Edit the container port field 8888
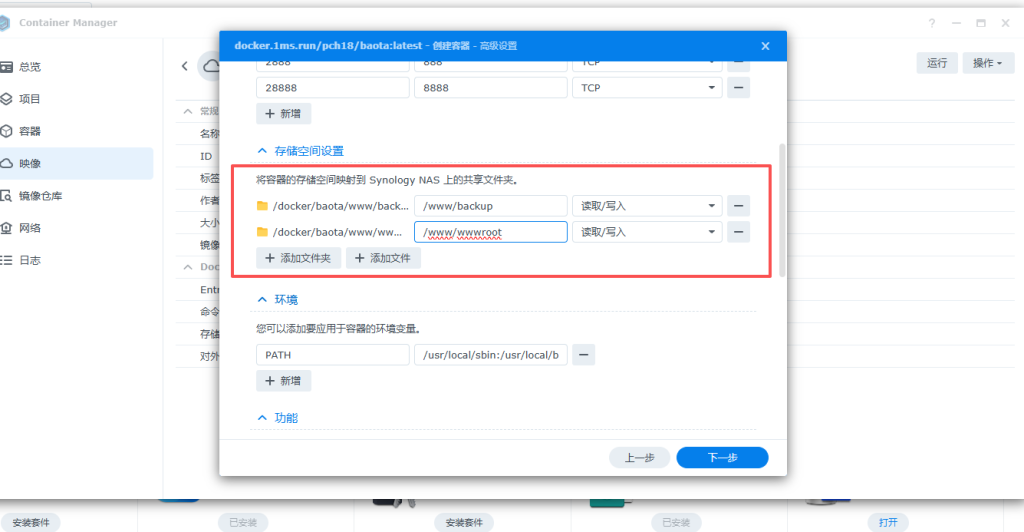The image size is (1024, 532). pyautogui.click(x=490, y=87)
